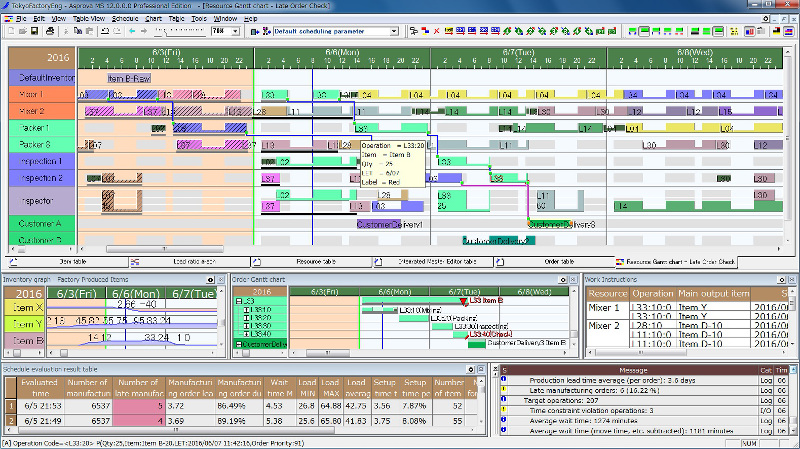
Task: Click the Paste icon in the toolbar
Action: click(x=89, y=31)
